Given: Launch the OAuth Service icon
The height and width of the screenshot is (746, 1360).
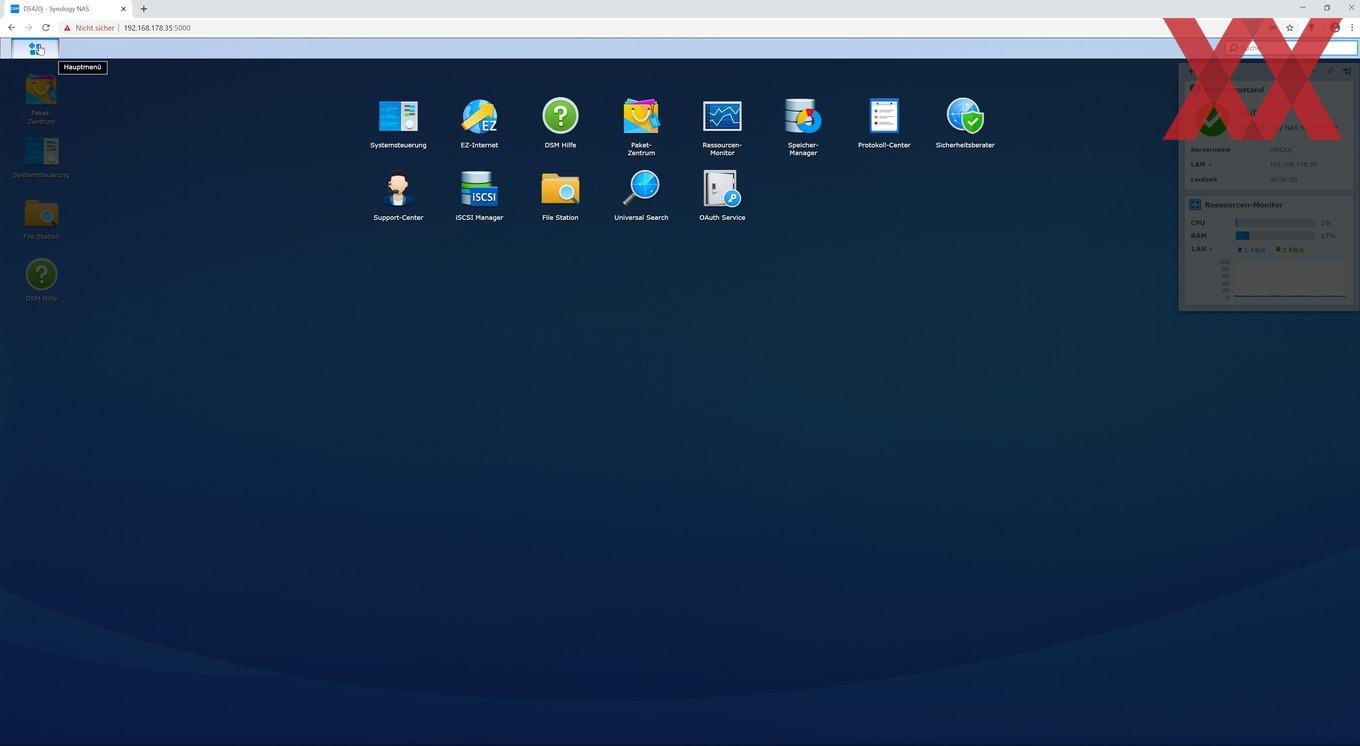Looking at the screenshot, I should click(x=722, y=195).
